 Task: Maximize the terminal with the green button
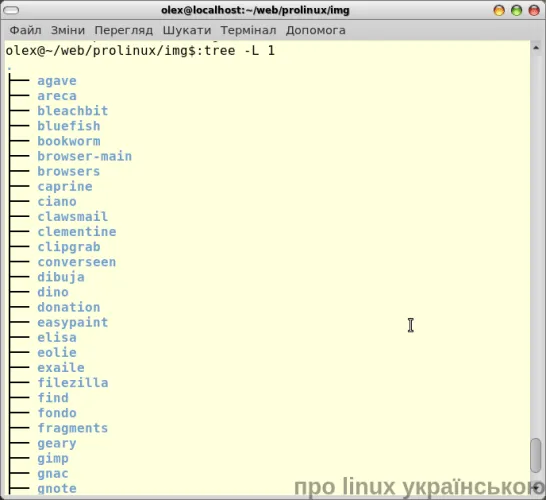(516, 10)
